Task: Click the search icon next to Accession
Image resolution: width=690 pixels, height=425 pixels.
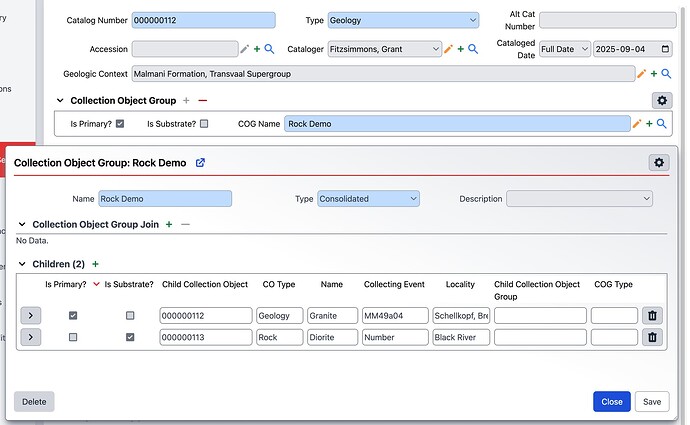Action: click(269, 49)
